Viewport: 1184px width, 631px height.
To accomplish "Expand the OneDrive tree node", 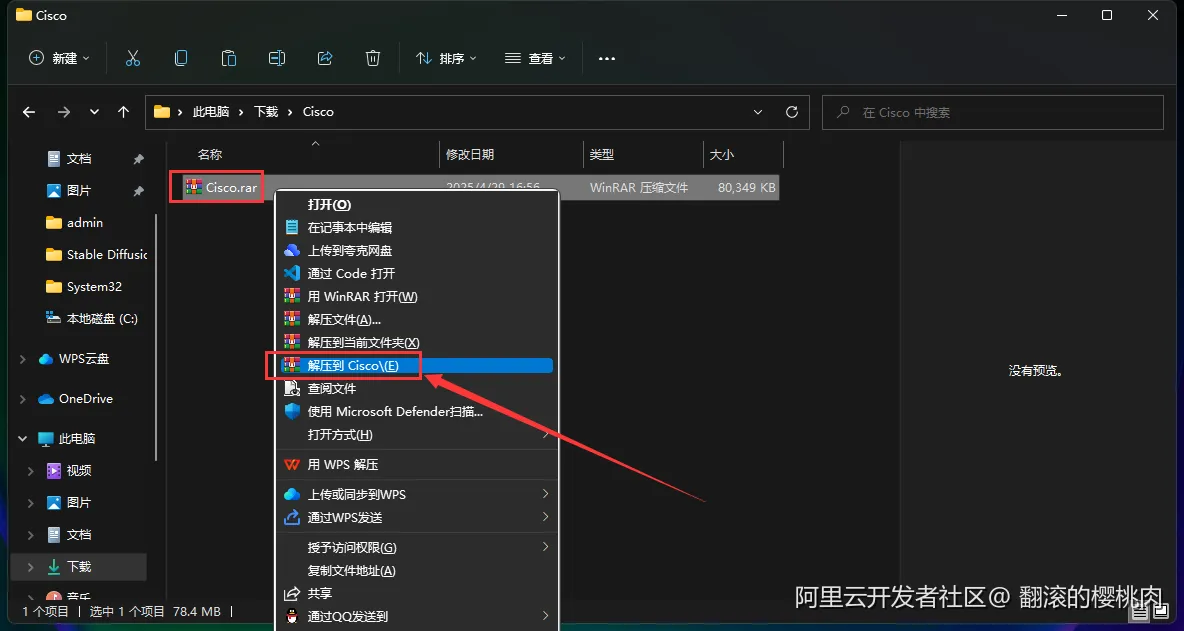I will point(23,399).
